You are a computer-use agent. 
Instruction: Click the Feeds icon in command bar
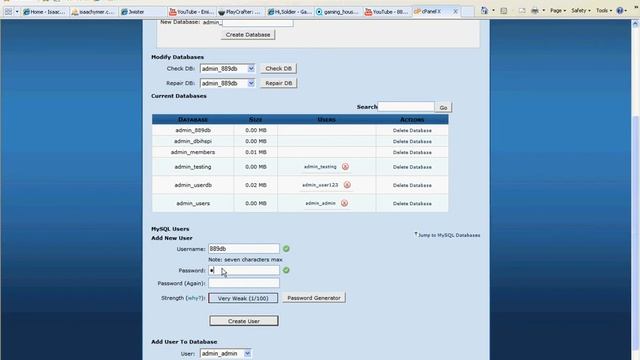(x=504, y=11)
